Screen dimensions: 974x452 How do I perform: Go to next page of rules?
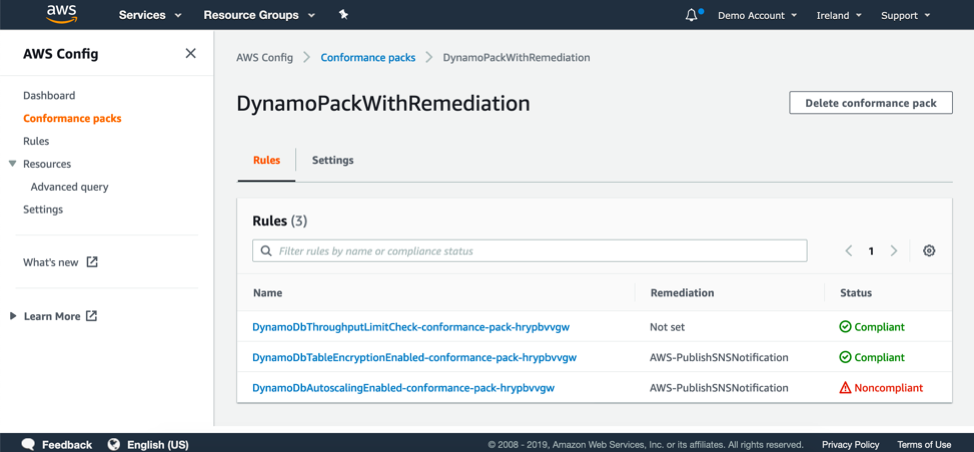pos(894,251)
